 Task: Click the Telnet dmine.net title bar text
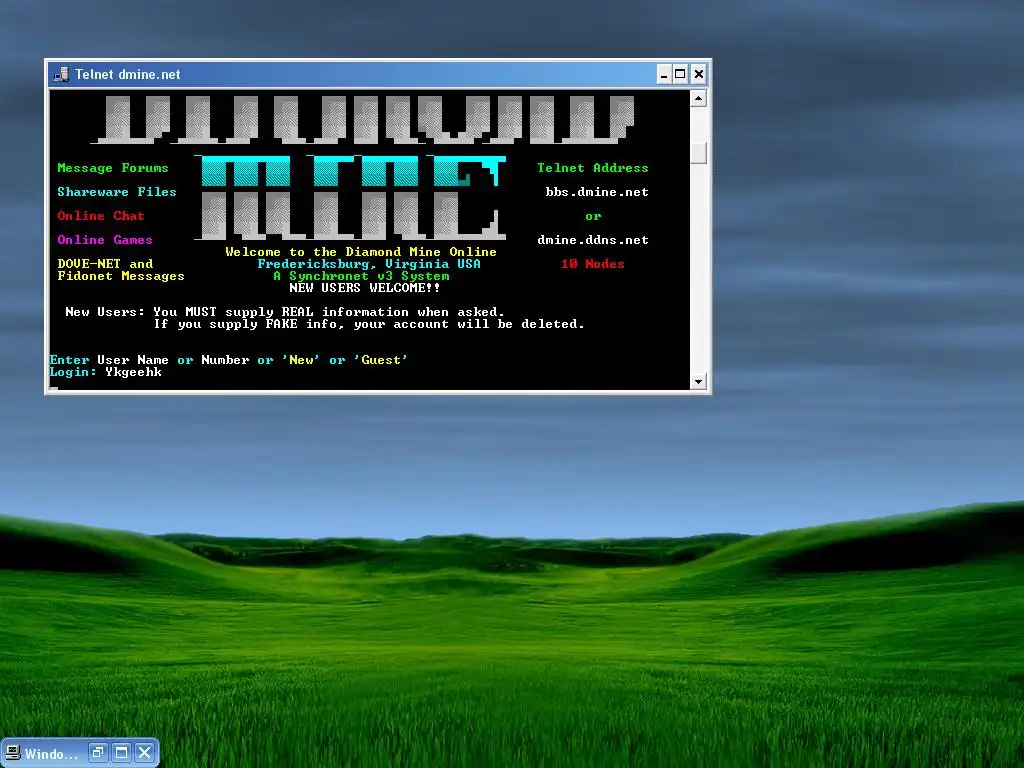[x=127, y=74]
